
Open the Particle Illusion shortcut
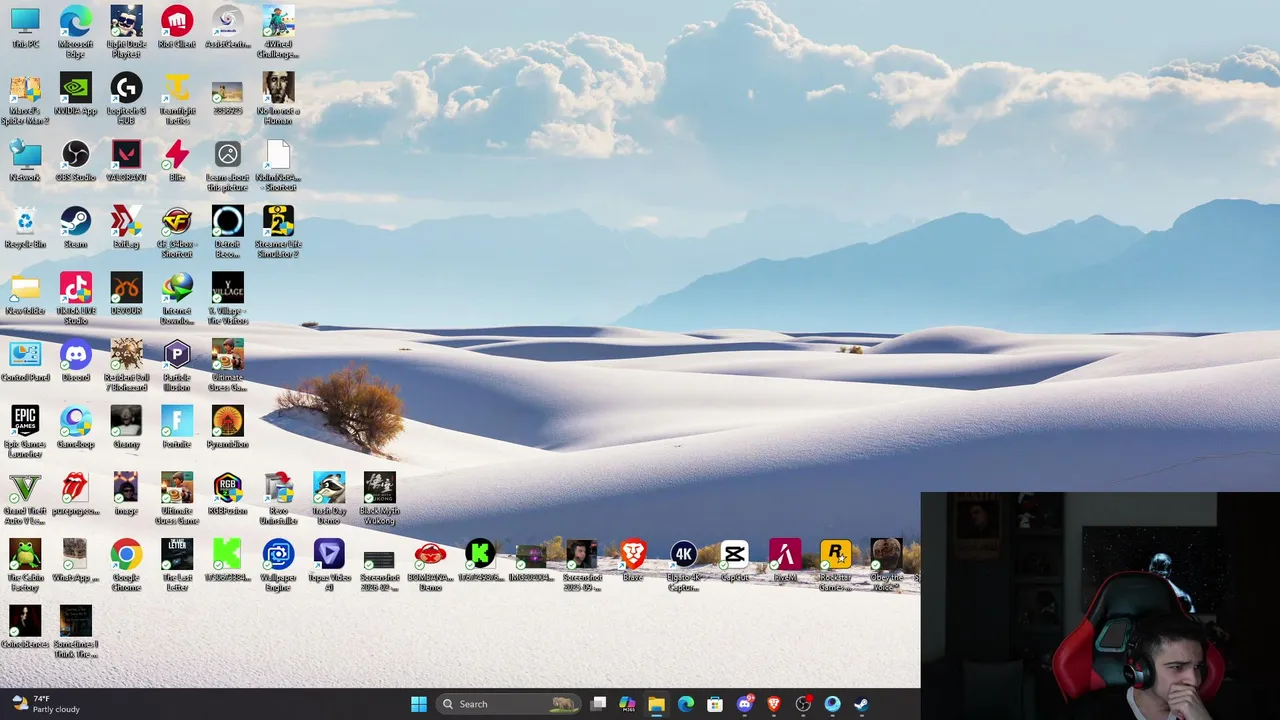(x=177, y=366)
